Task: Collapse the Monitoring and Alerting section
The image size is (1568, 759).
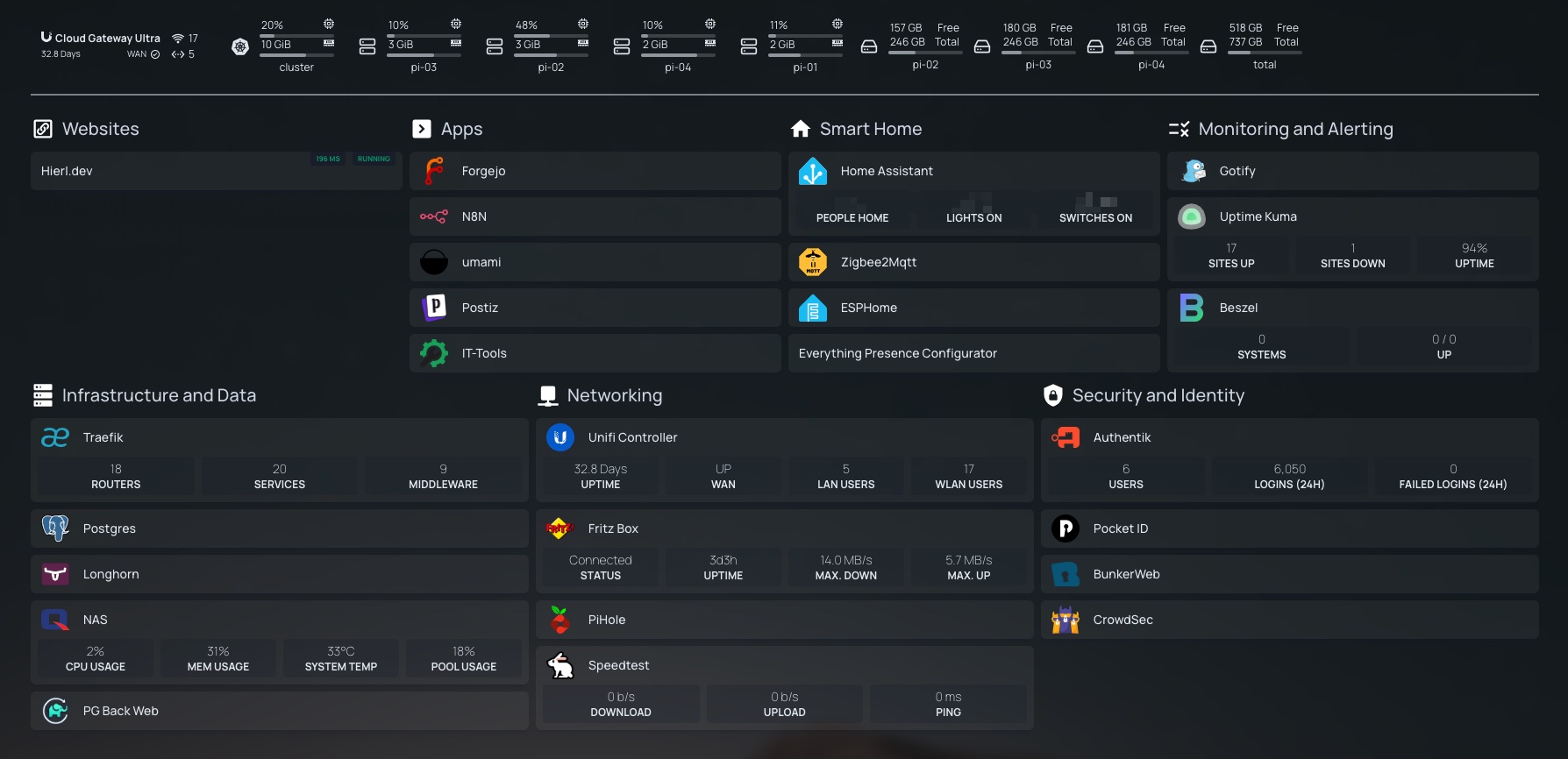Action: click(1280, 129)
